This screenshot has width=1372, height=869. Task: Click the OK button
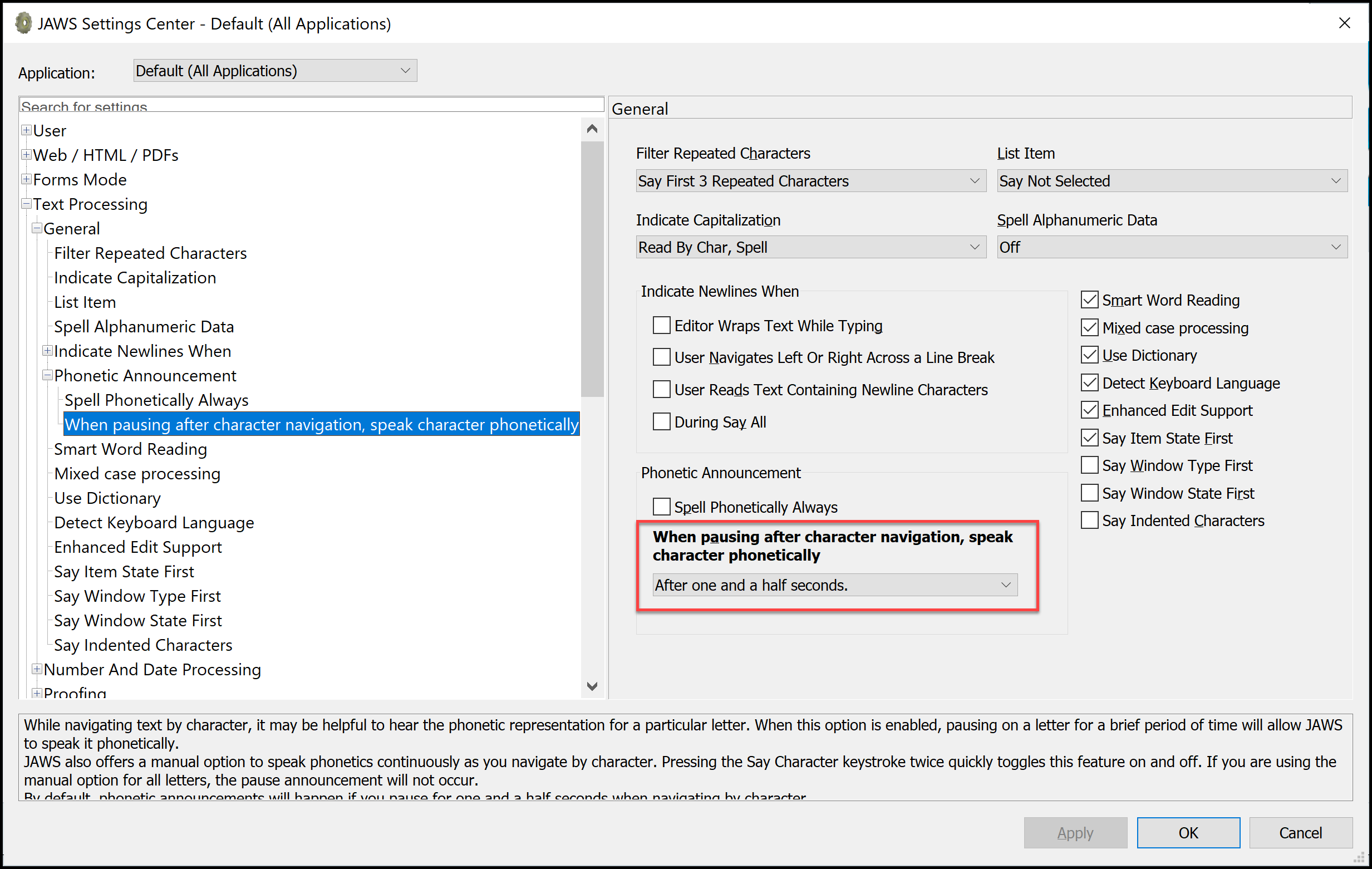1188,832
